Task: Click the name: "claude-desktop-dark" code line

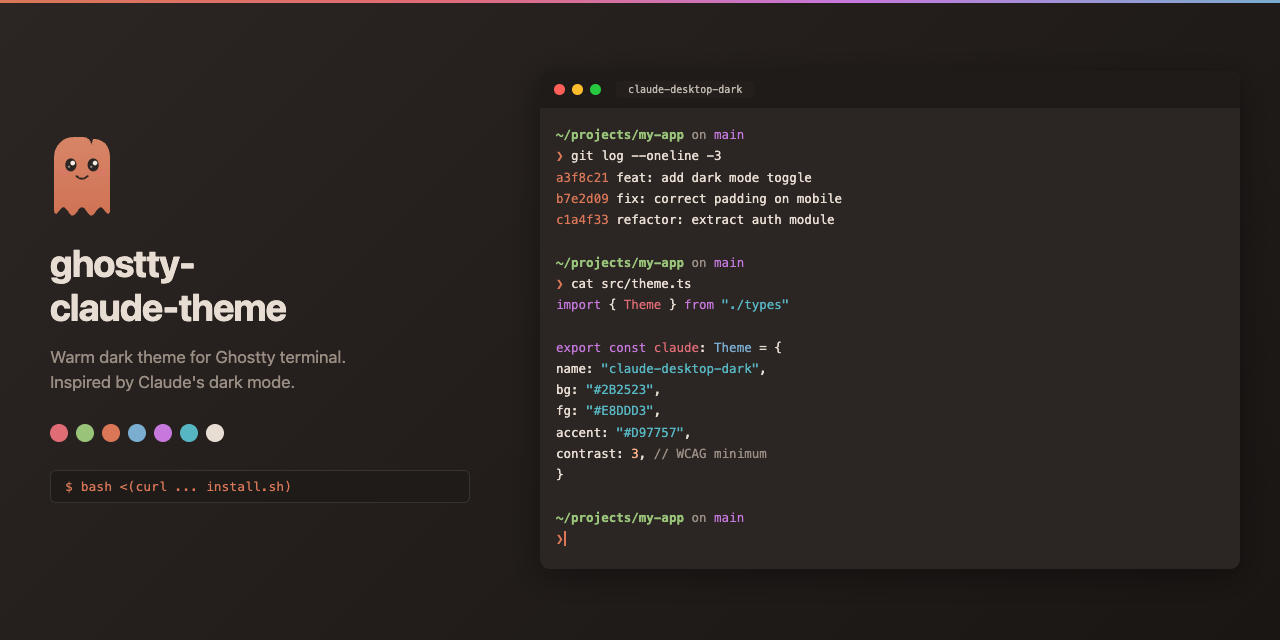Action: pyautogui.click(x=661, y=368)
